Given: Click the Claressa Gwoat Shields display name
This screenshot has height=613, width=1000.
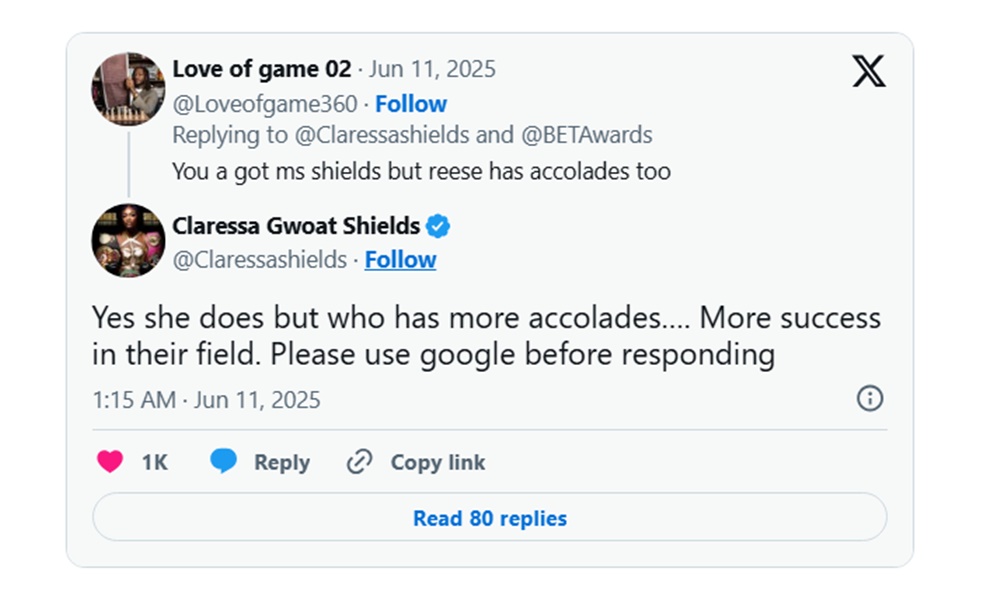Looking at the screenshot, I should tap(296, 226).
